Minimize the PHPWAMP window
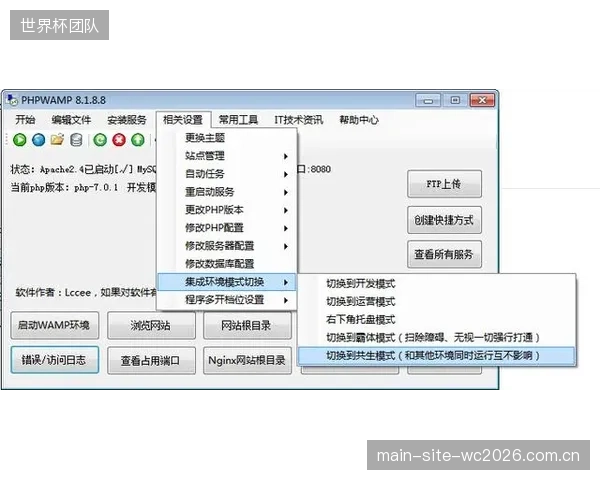Image resolution: width=600 pixels, height=480 pixels. (428, 100)
